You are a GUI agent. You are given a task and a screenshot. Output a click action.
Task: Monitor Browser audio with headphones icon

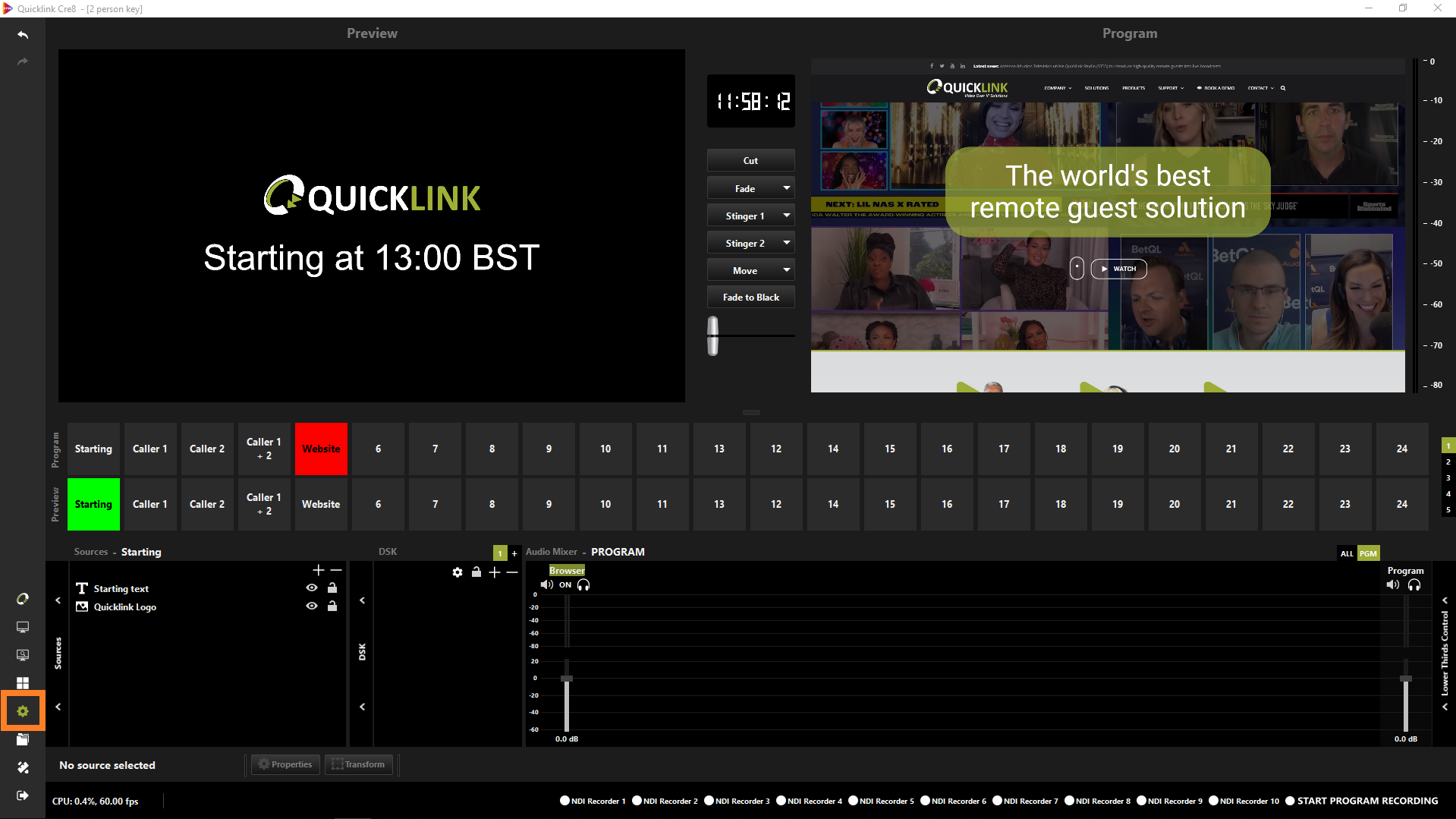[583, 585]
